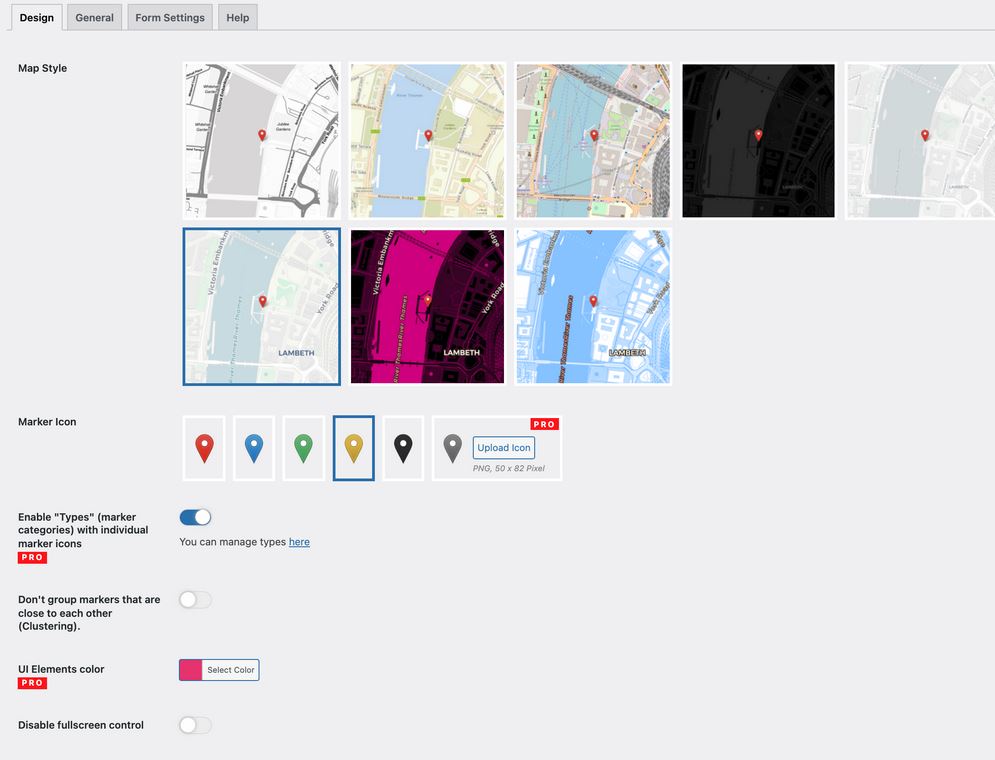Open the Design tab
Image resolution: width=995 pixels, height=760 pixels.
pyautogui.click(x=37, y=18)
